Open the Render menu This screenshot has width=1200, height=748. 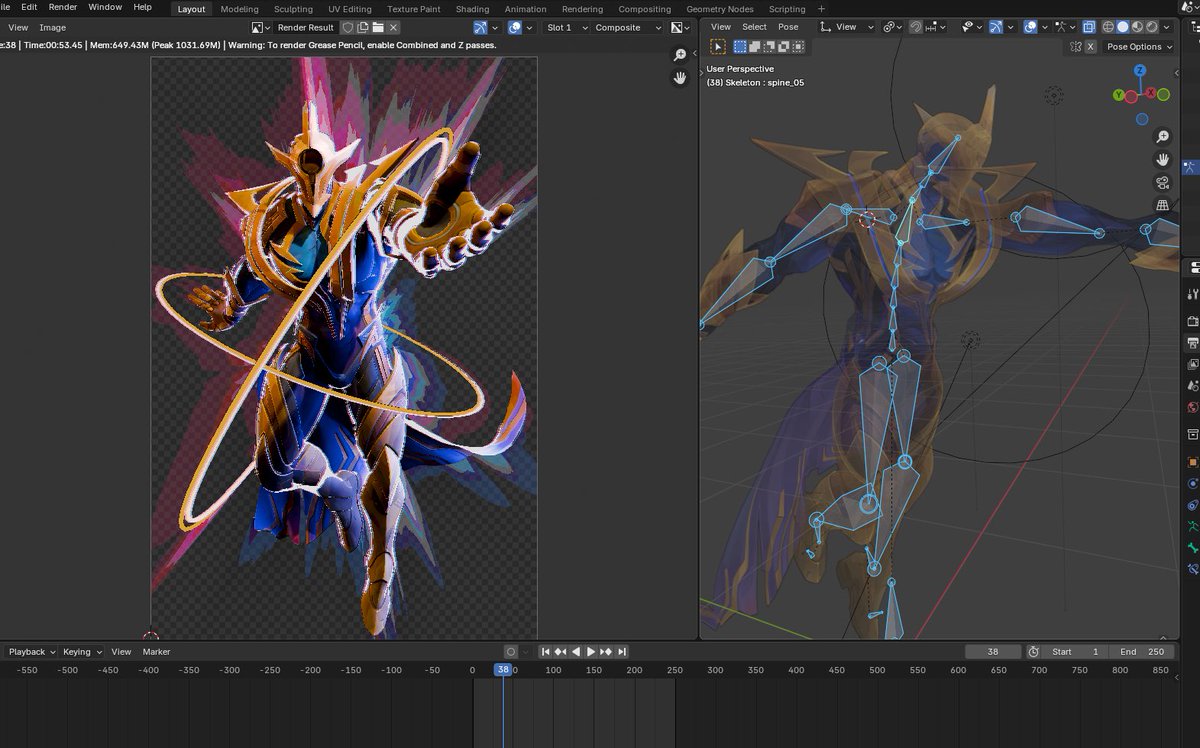(63, 7)
